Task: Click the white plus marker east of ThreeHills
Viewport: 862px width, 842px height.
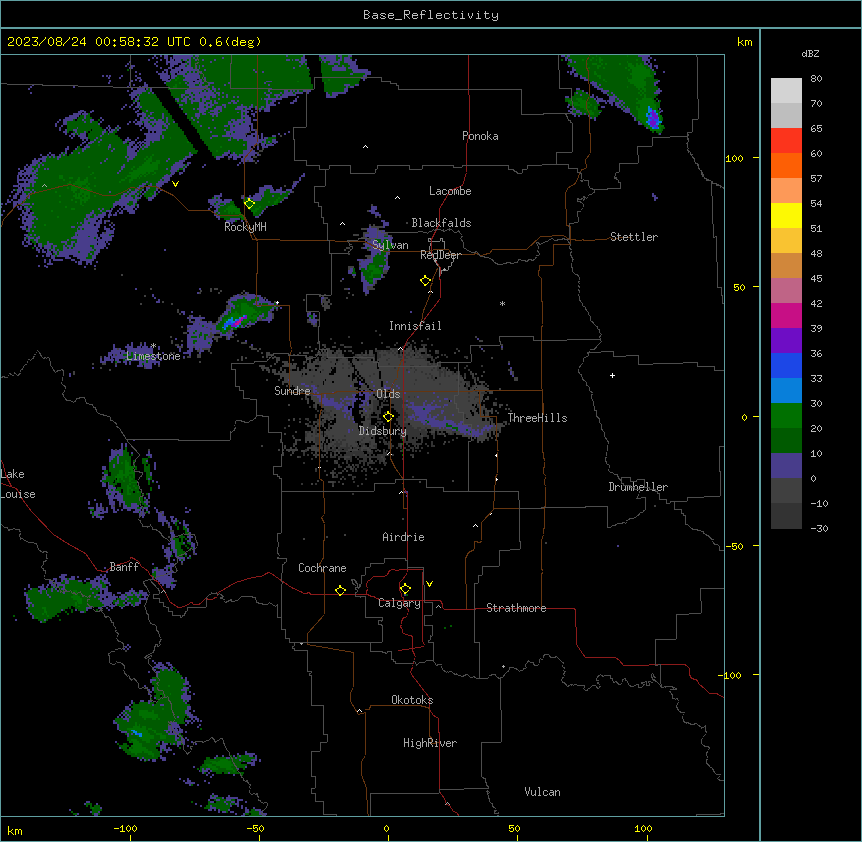Action: coord(612,375)
